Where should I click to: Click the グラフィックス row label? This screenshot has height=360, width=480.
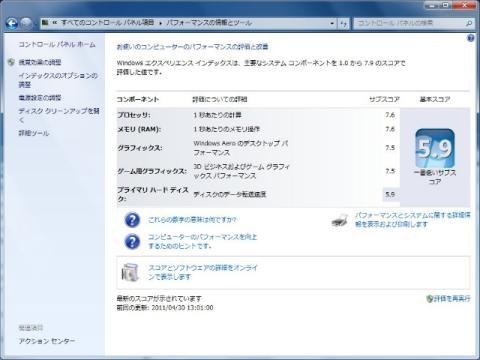point(140,148)
